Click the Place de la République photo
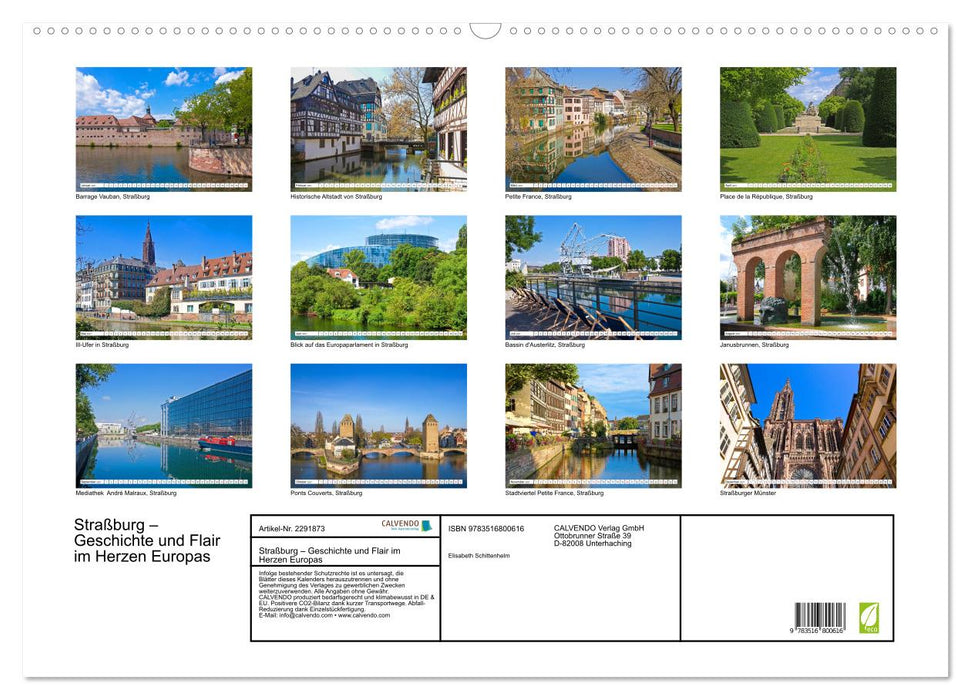The height and width of the screenshot is (700, 971). pos(808,129)
